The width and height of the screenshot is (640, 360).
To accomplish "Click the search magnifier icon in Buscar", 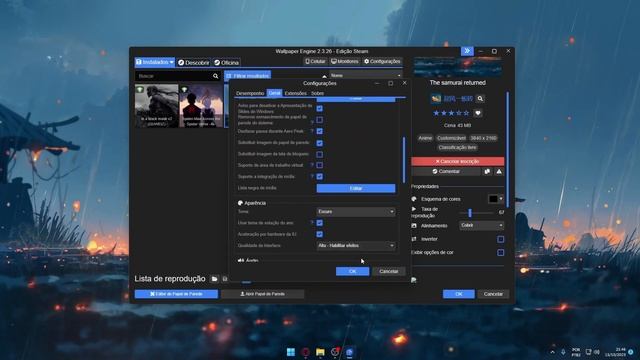I will (x=216, y=76).
